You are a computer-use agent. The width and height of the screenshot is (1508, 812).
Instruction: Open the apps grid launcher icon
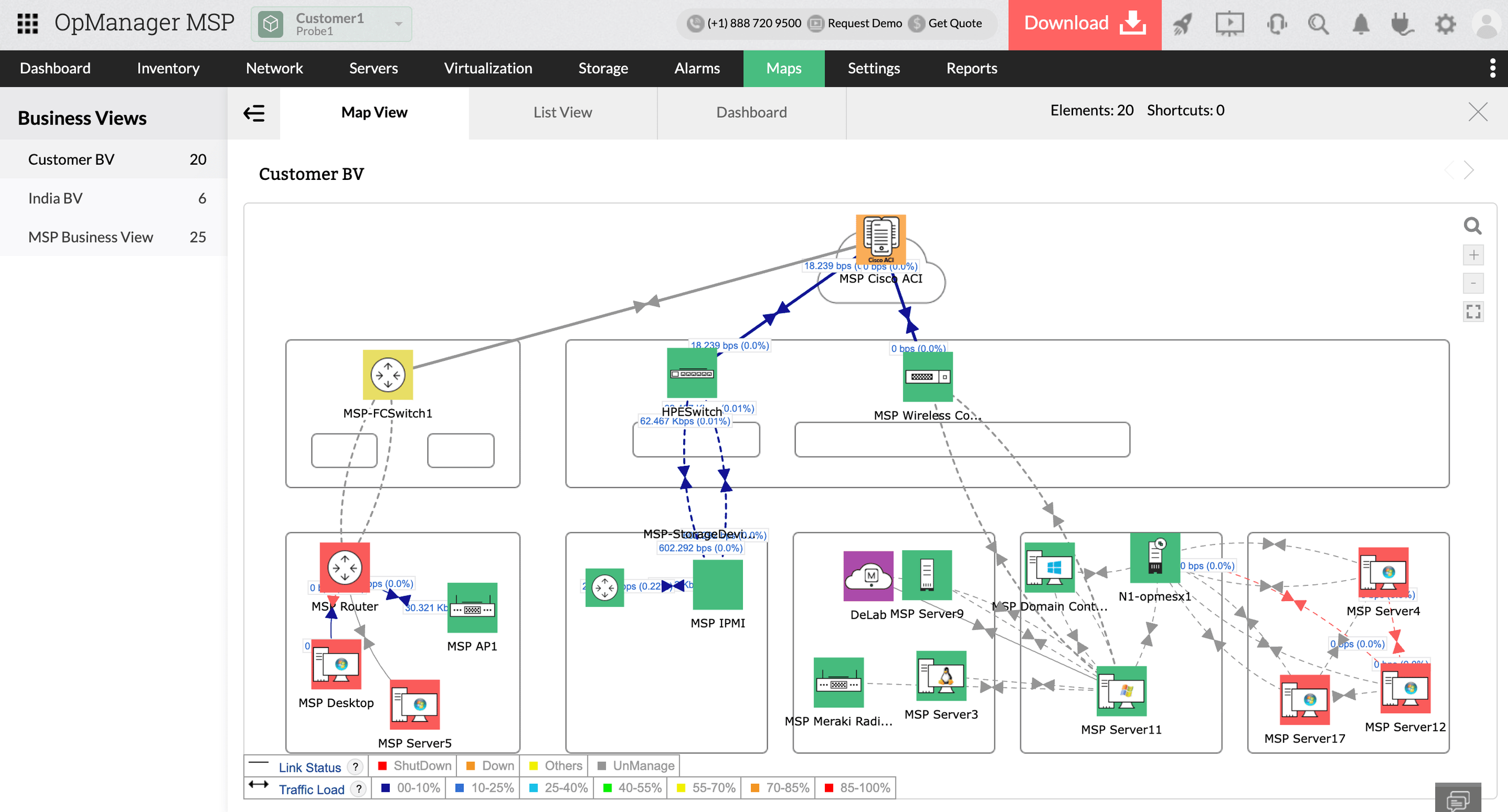(x=28, y=23)
